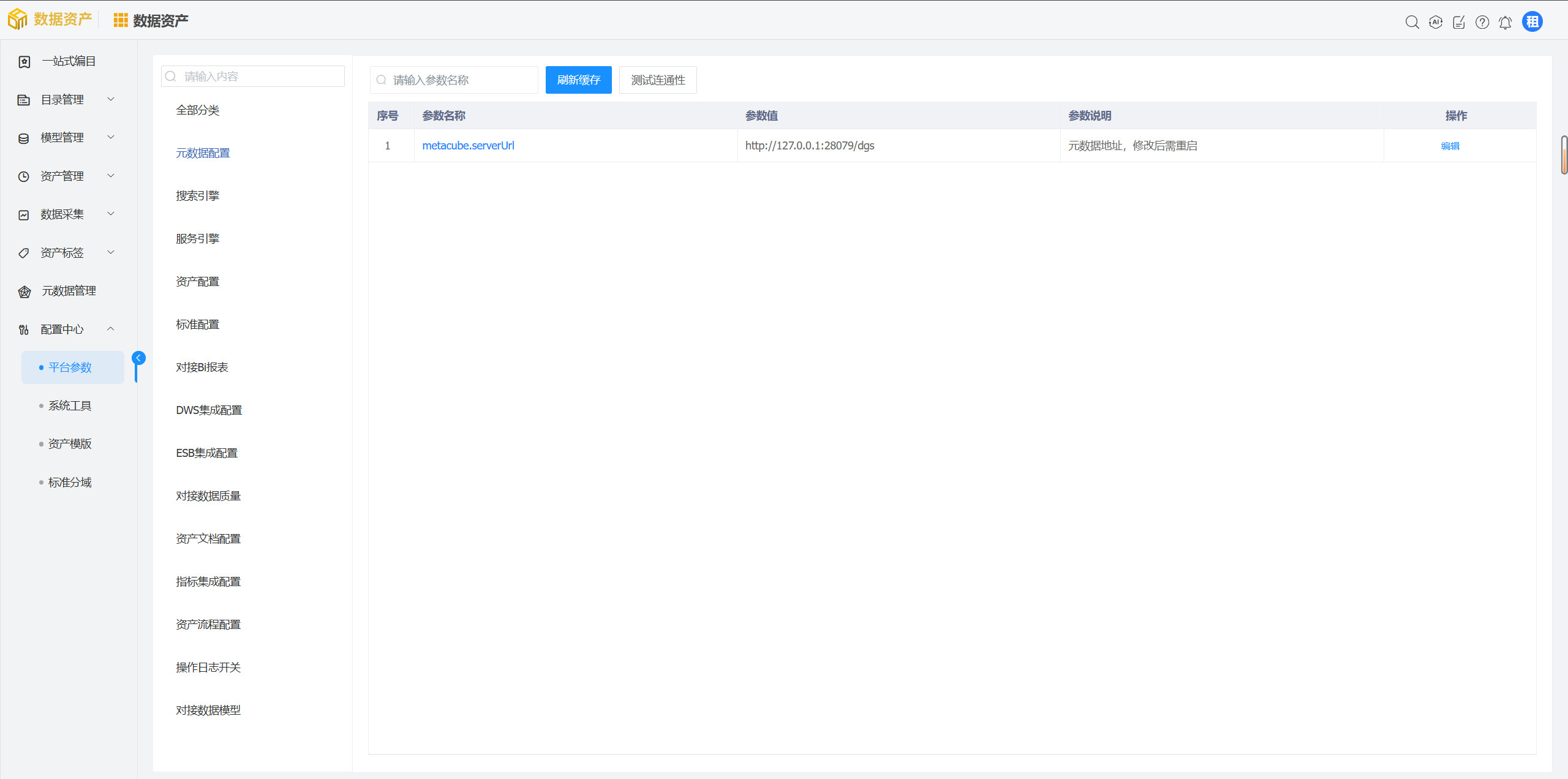This screenshot has height=779, width=1568.
Task: Open notifications bell icon
Action: (1505, 23)
